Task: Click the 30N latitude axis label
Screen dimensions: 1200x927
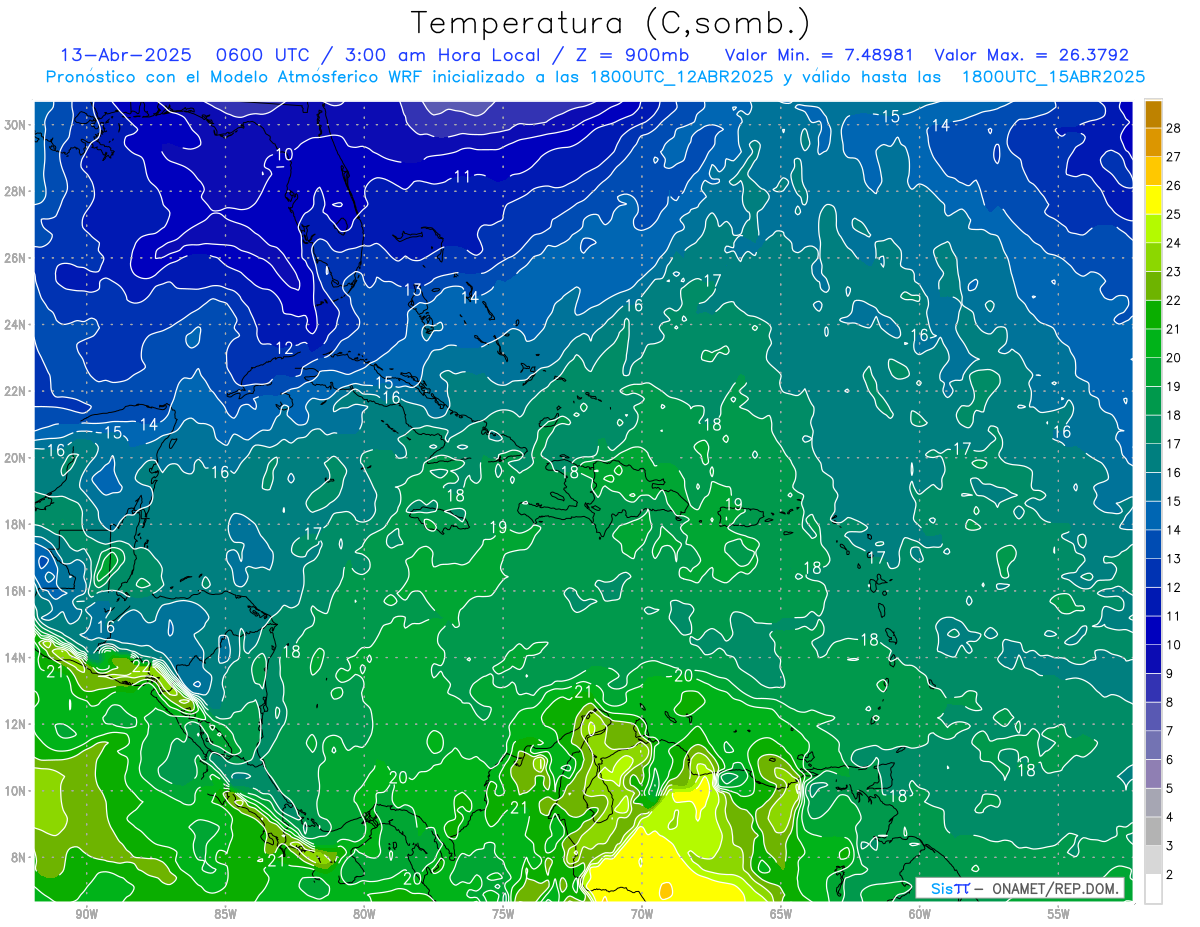Action: 17,125
